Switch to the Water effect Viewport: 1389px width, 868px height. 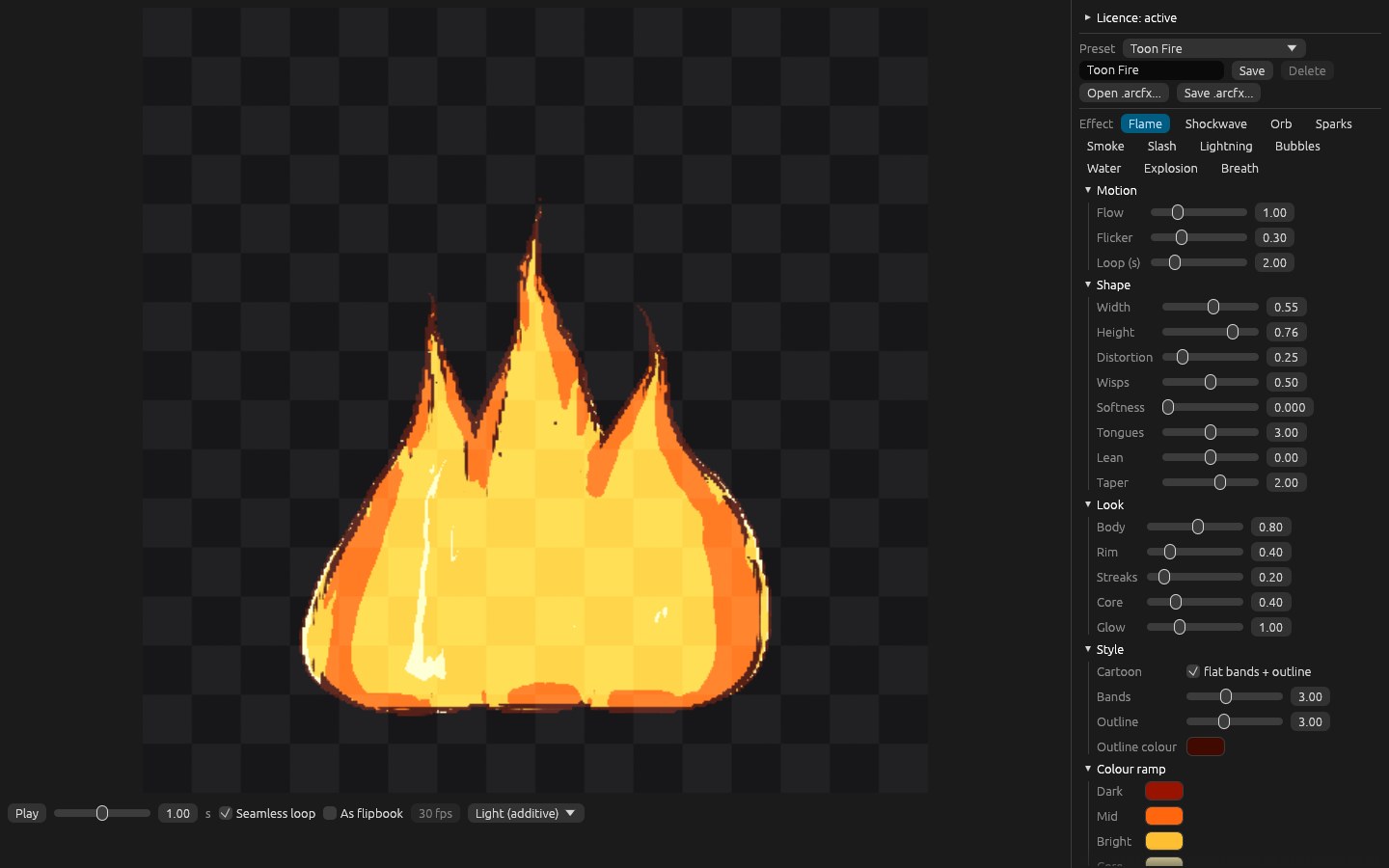tap(1103, 168)
